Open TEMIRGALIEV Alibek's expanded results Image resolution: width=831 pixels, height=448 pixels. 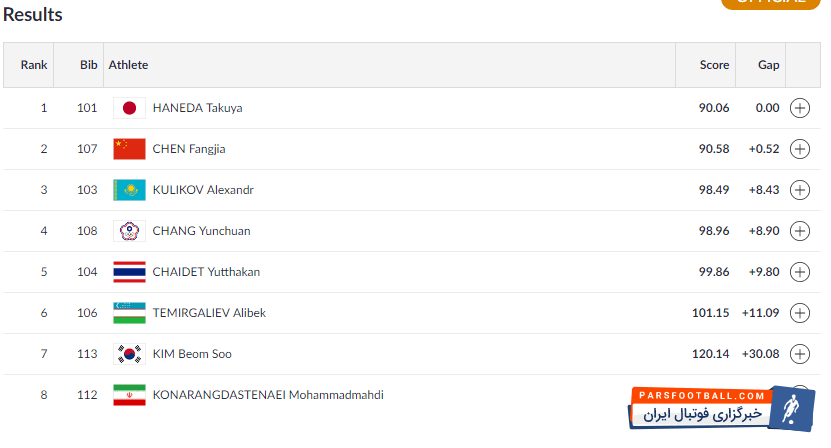[800, 313]
